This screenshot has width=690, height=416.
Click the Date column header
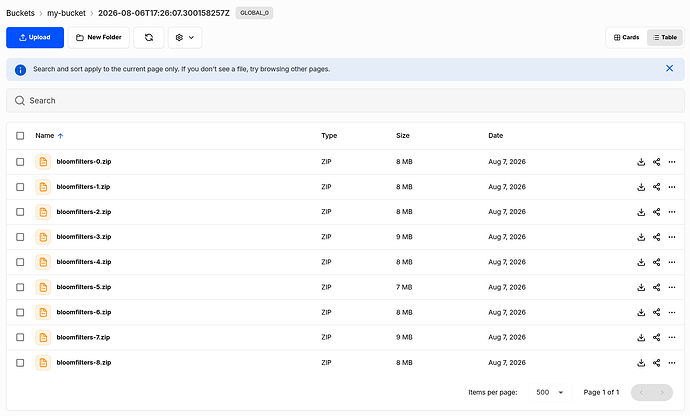(495, 136)
